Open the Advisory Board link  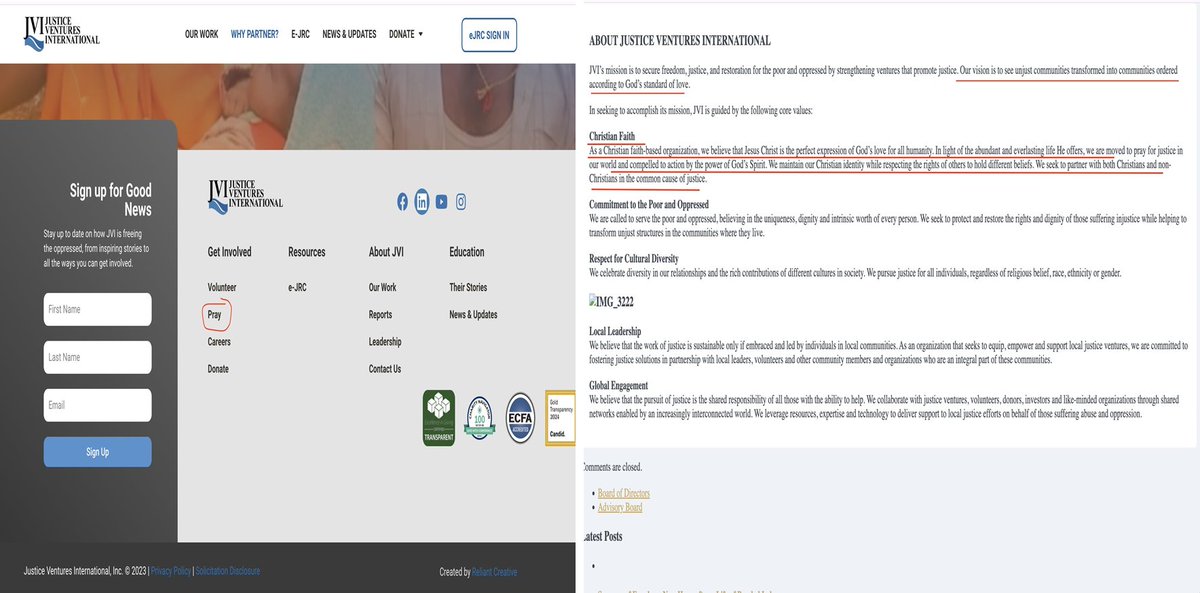pyautogui.click(x=620, y=508)
